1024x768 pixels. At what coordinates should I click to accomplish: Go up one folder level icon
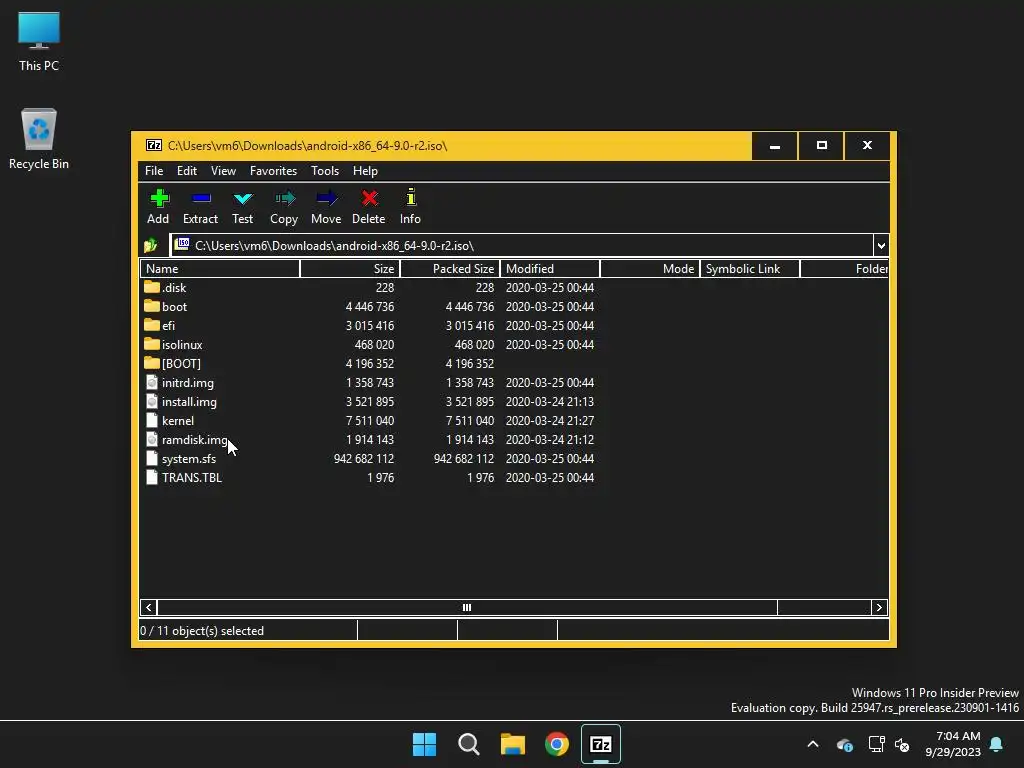(151, 246)
